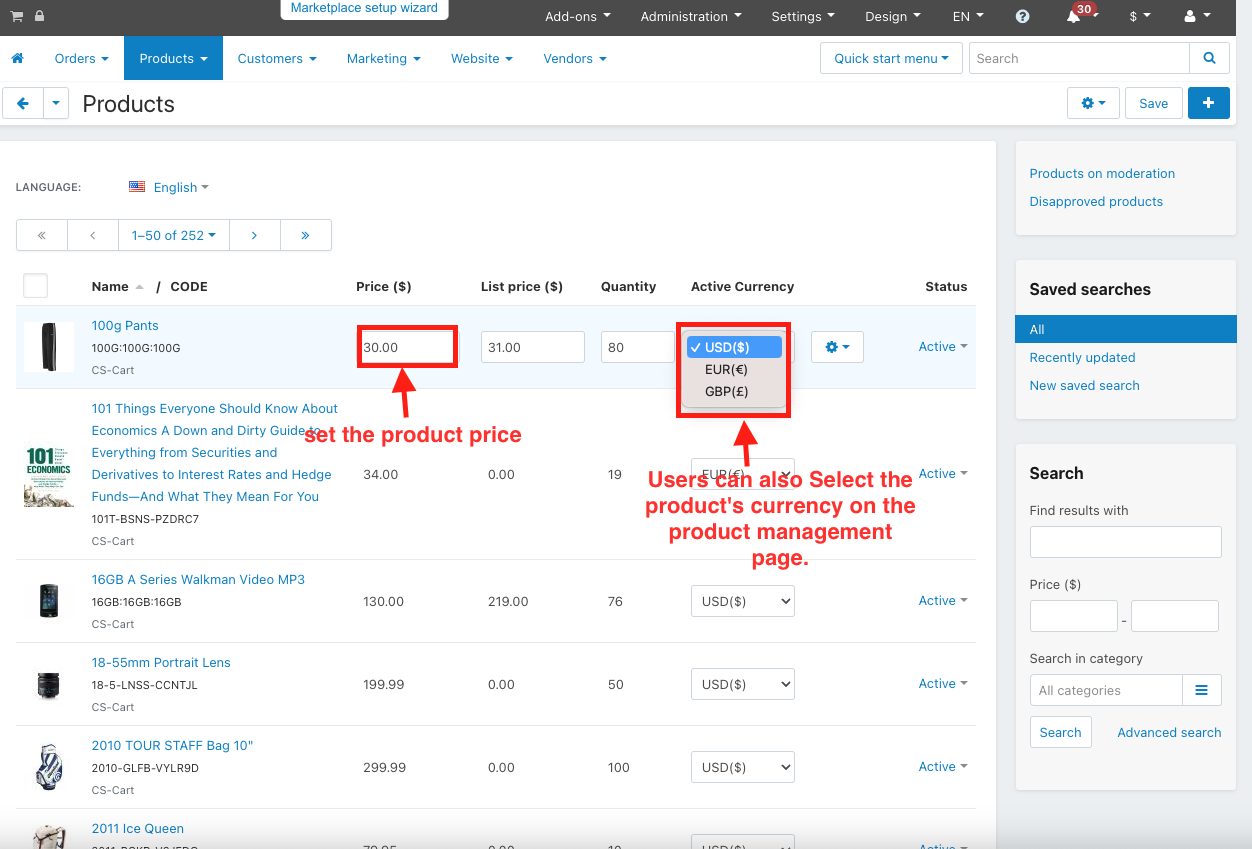
Task: Open currency dropdown for 18-55mm Portrait Lens
Action: click(743, 684)
